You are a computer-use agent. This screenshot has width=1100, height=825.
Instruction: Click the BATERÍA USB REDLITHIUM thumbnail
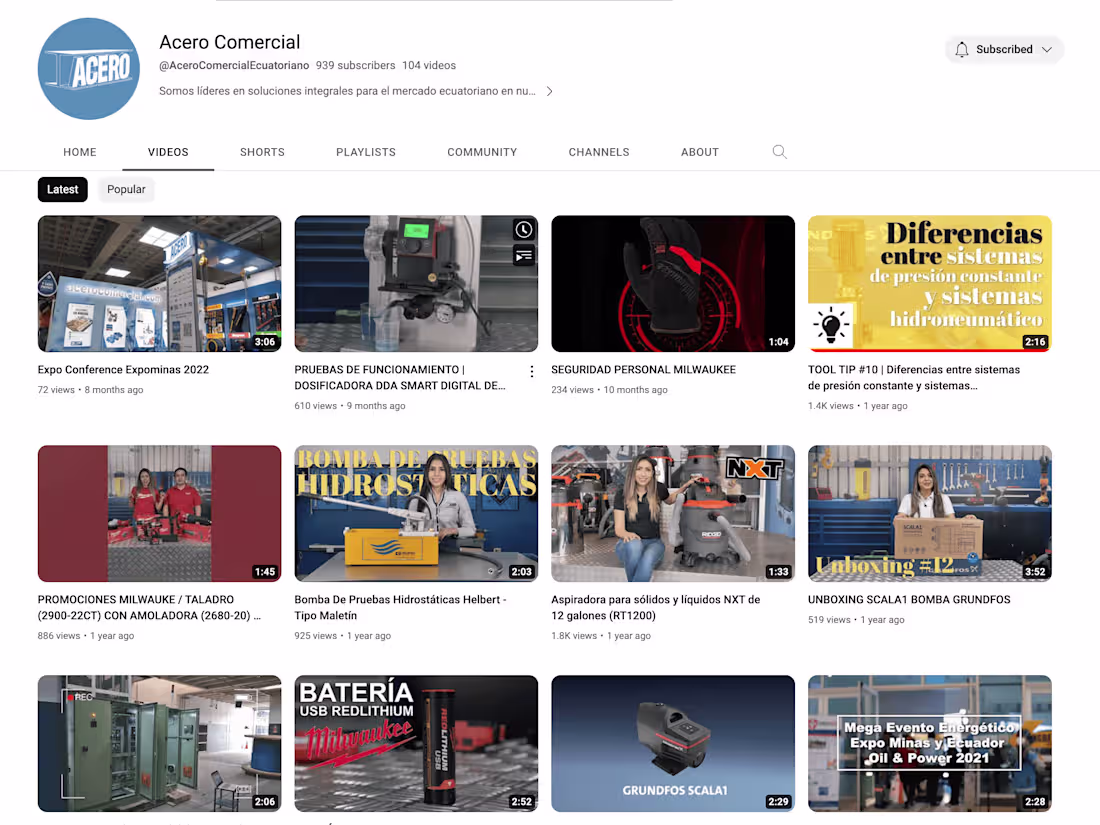pos(416,744)
